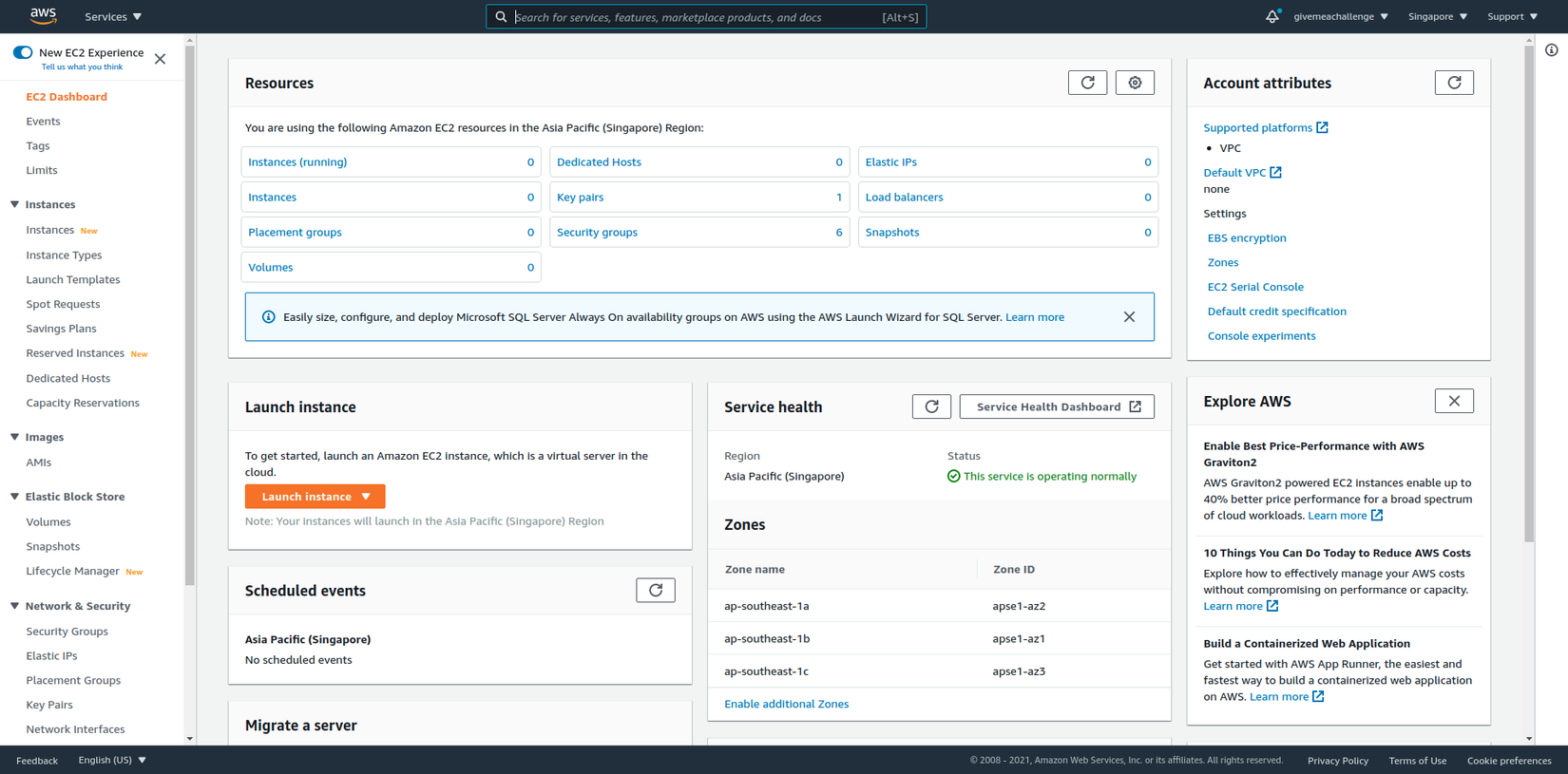The width and height of the screenshot is (1568, 774).
Task: Collapse the Images sidebar section
Action: coord(14,437)
